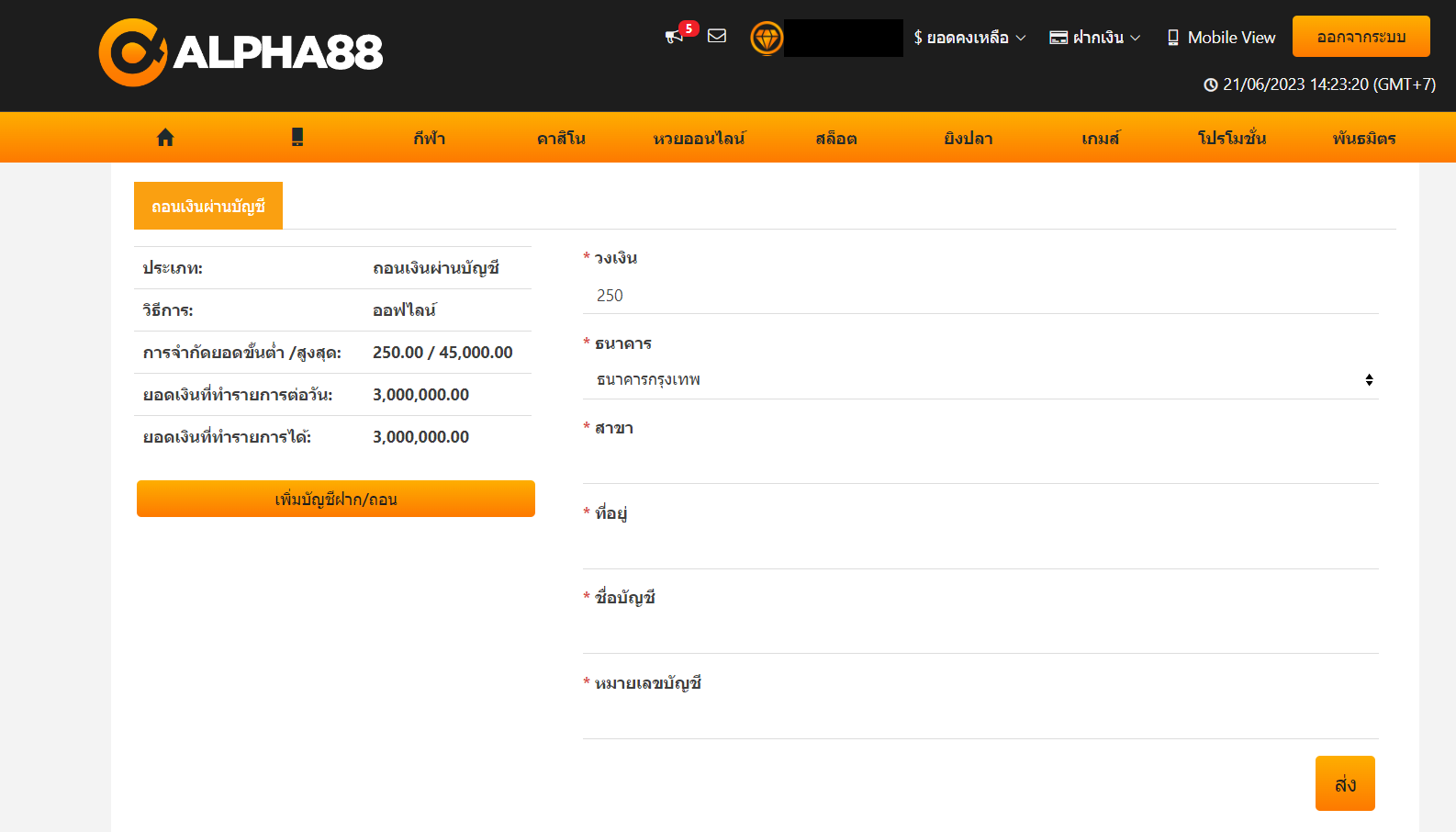Click the ALPHA88 logo

[x=241, y=52]
